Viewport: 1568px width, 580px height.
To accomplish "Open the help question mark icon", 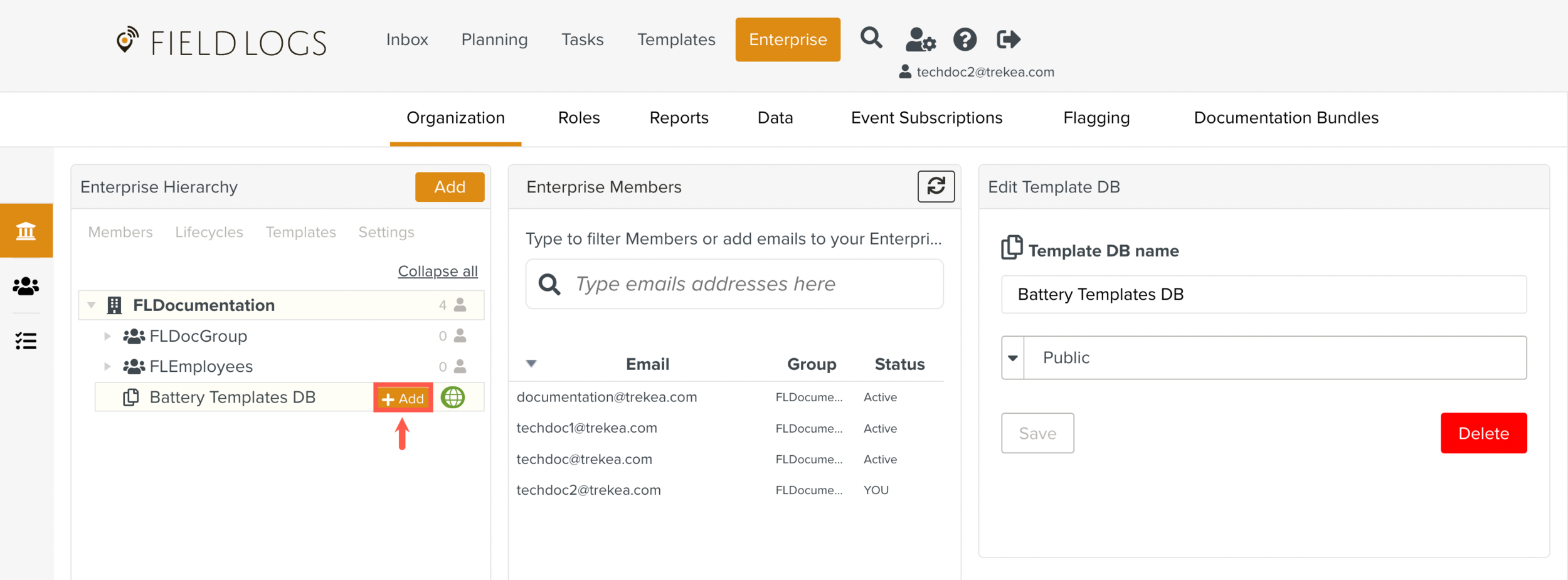I will point(965,40).
